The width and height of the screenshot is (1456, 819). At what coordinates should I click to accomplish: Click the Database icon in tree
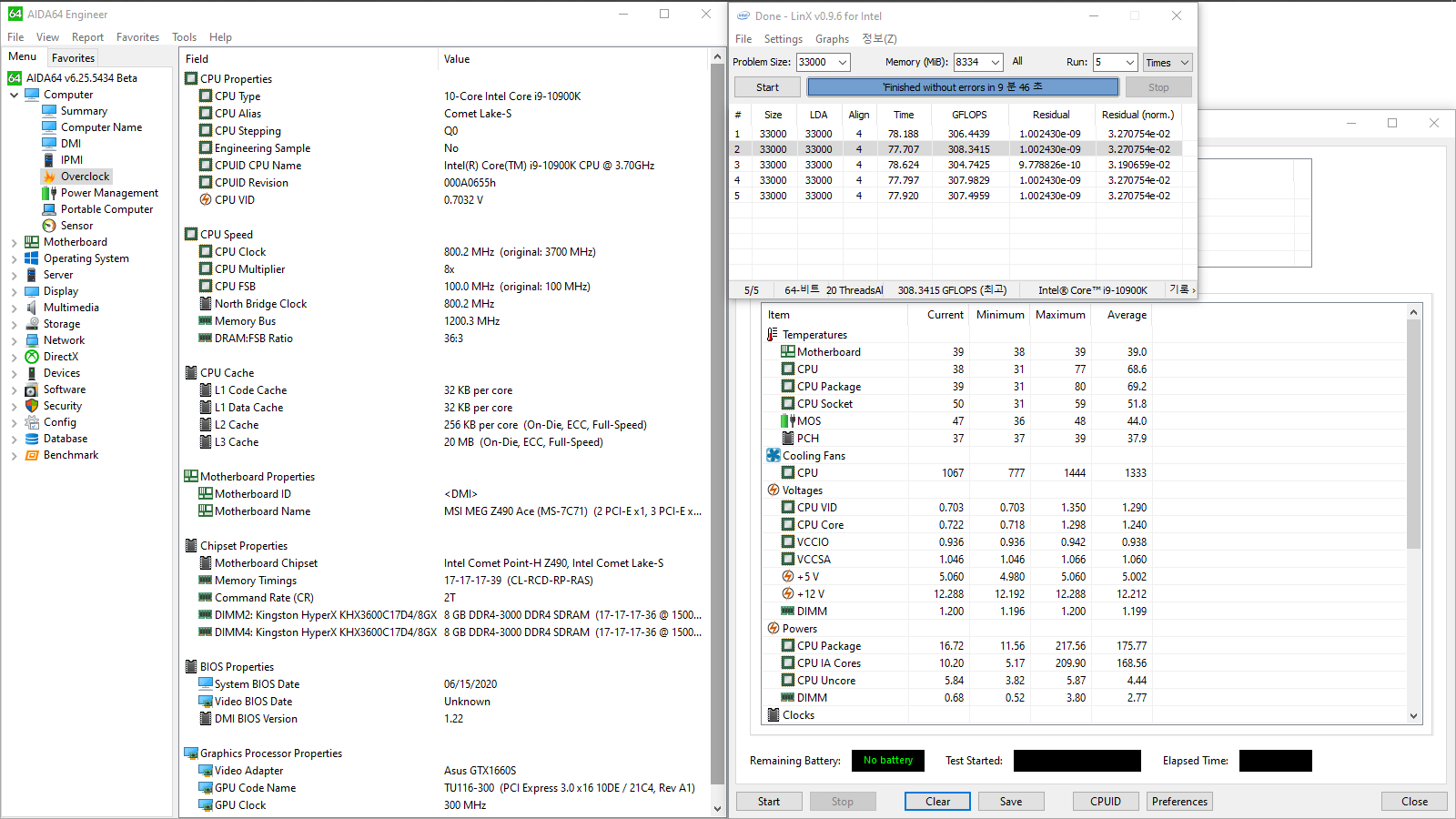tap(32, 439)
